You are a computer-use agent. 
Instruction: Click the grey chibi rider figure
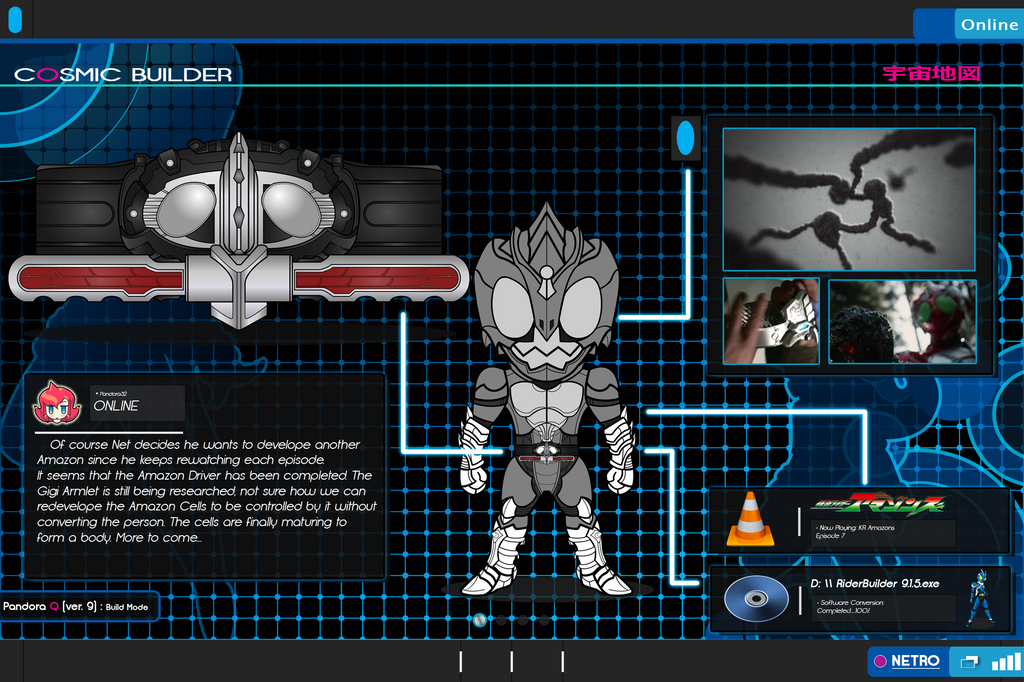point(545,400)
